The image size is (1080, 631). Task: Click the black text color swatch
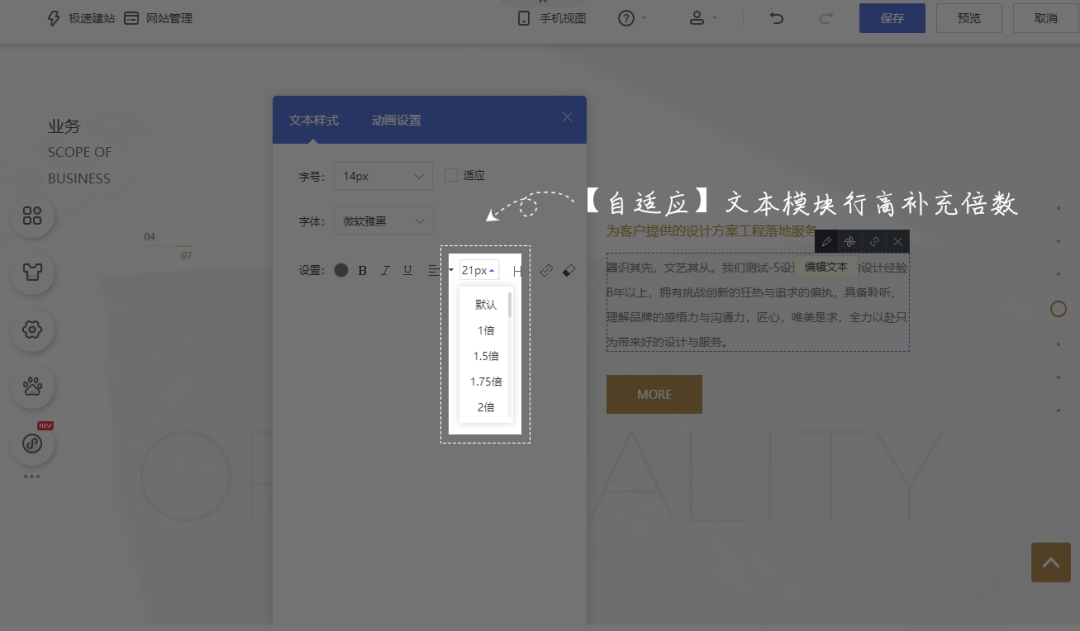point(341,270)
